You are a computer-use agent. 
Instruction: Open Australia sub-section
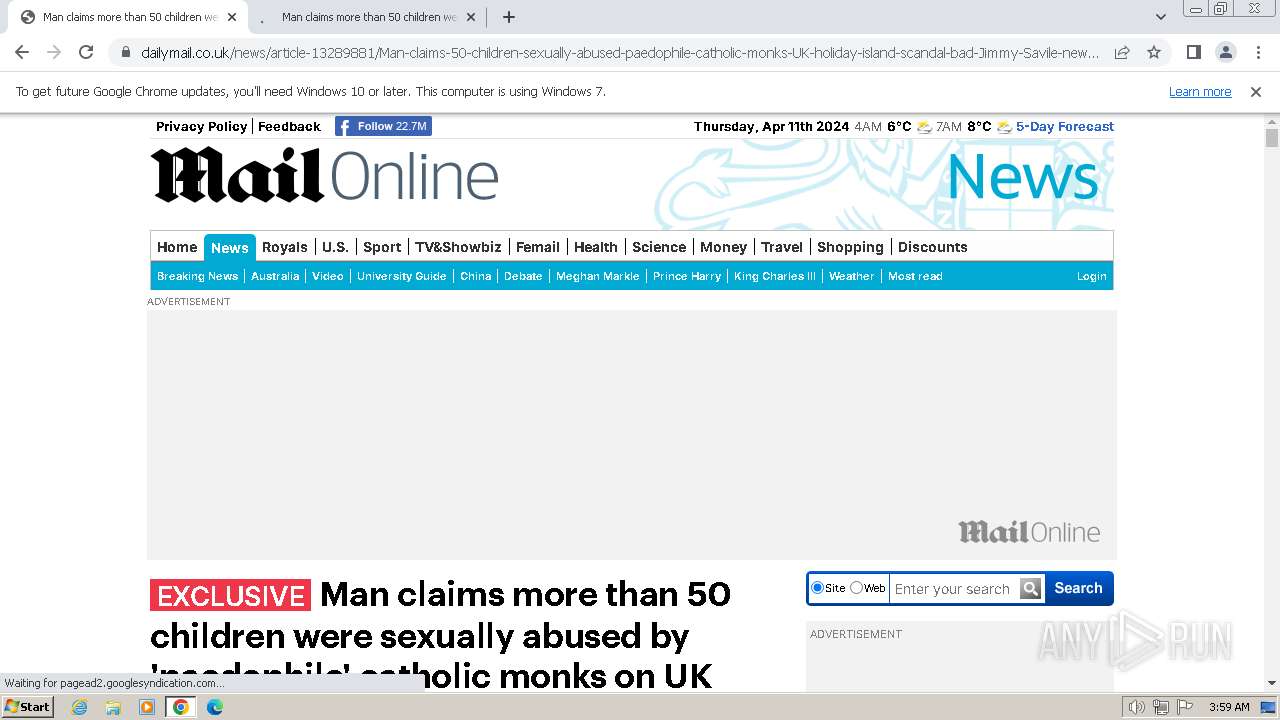(x=275, y=276)
